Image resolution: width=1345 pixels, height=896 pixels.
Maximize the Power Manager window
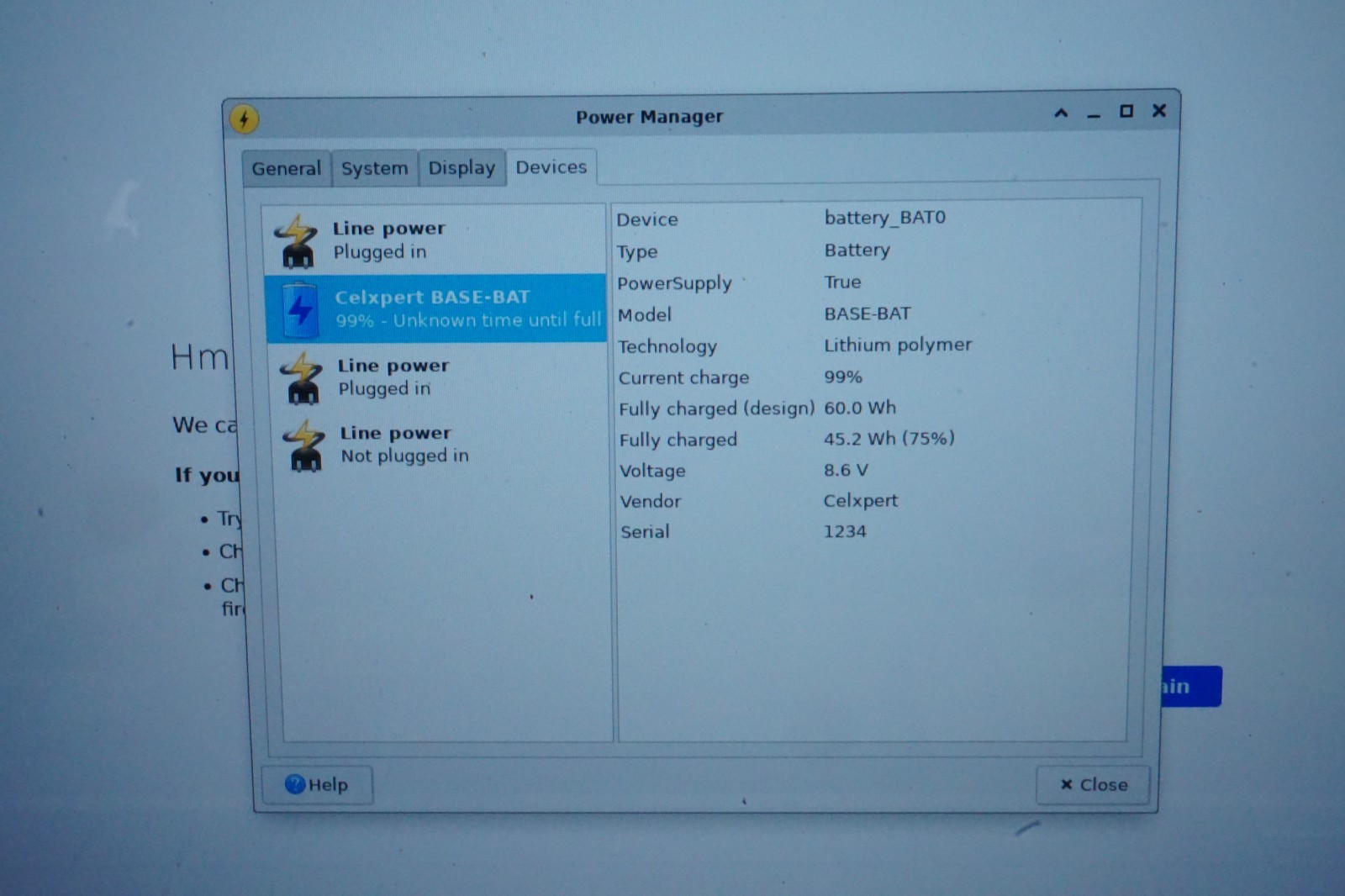click(x=1126, y=111)
